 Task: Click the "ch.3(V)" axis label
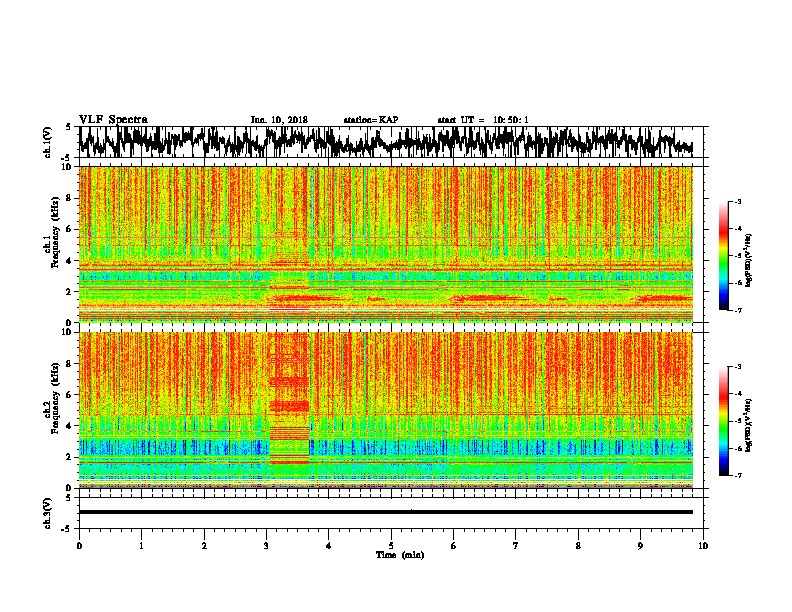[x=48, y=513]
